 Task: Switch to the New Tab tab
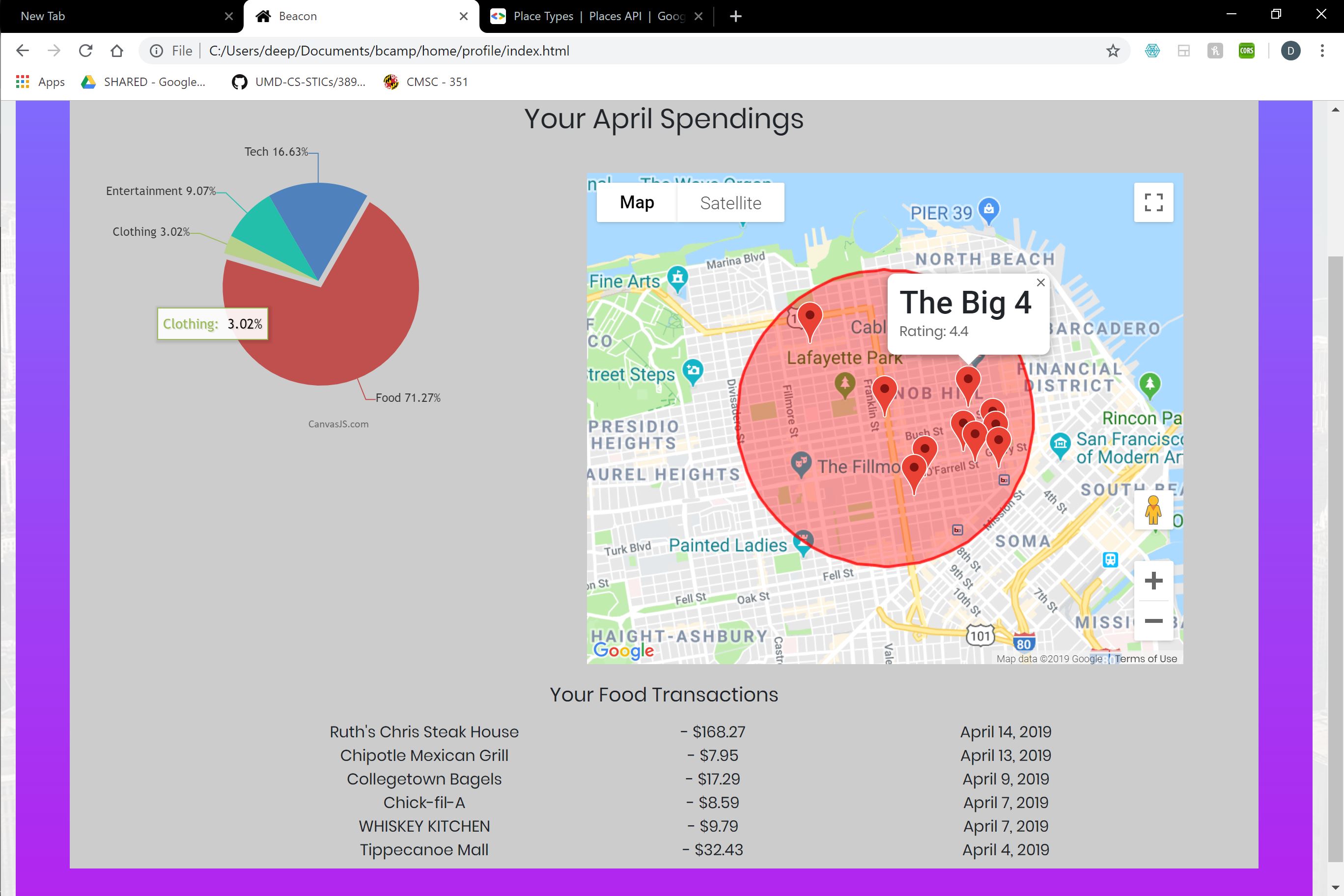pyautogui.click(x=114, y=16)
